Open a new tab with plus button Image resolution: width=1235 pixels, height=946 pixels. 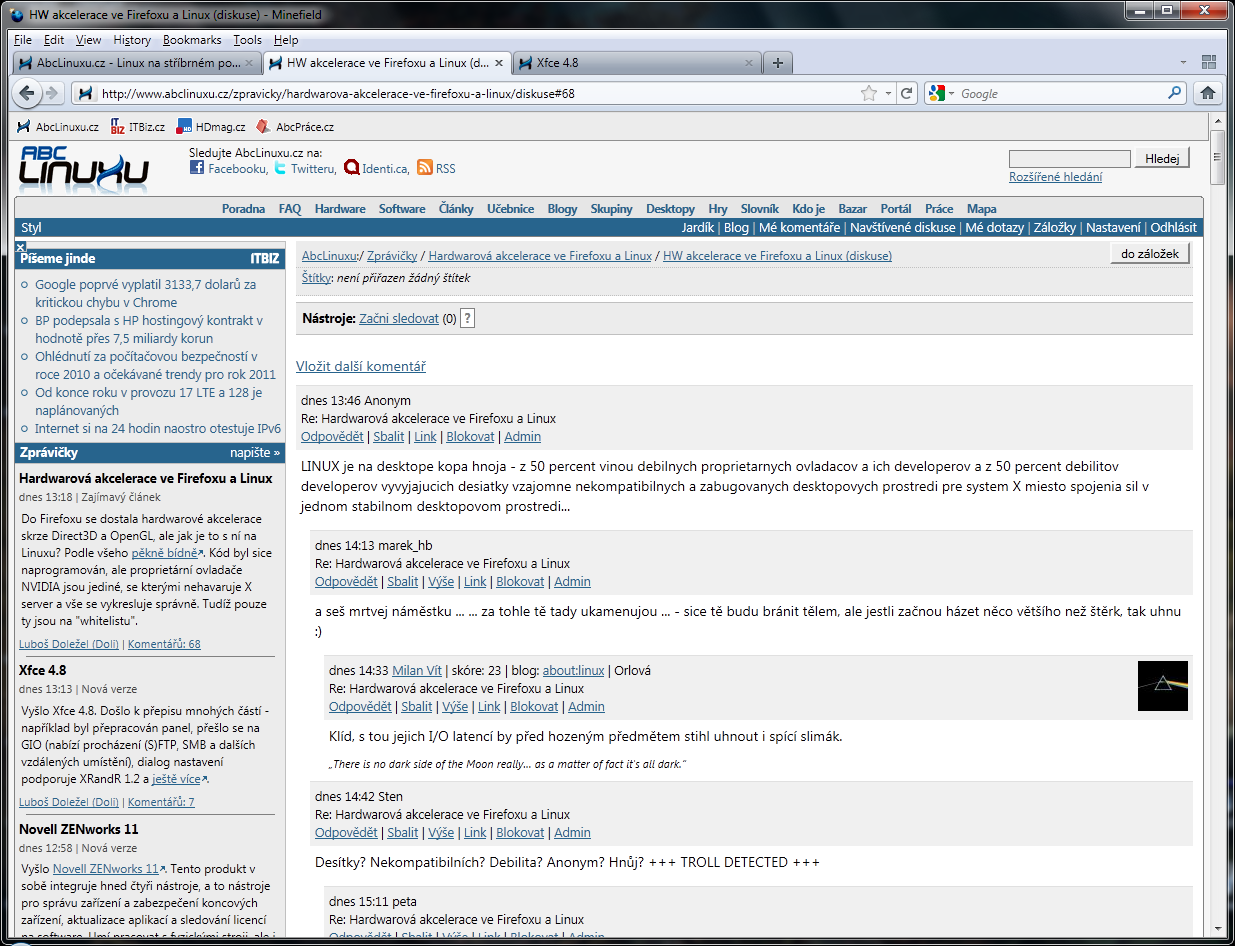(x=778, y=62)
